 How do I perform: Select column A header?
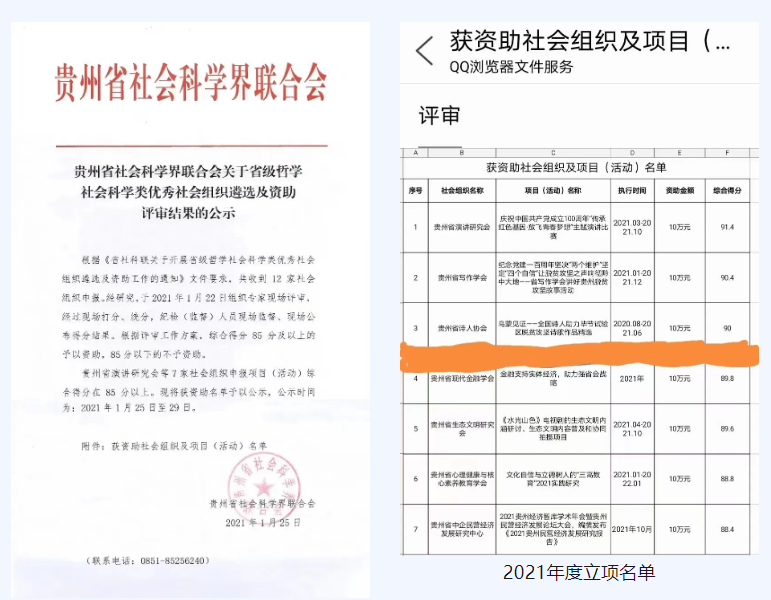click(414, 153)
